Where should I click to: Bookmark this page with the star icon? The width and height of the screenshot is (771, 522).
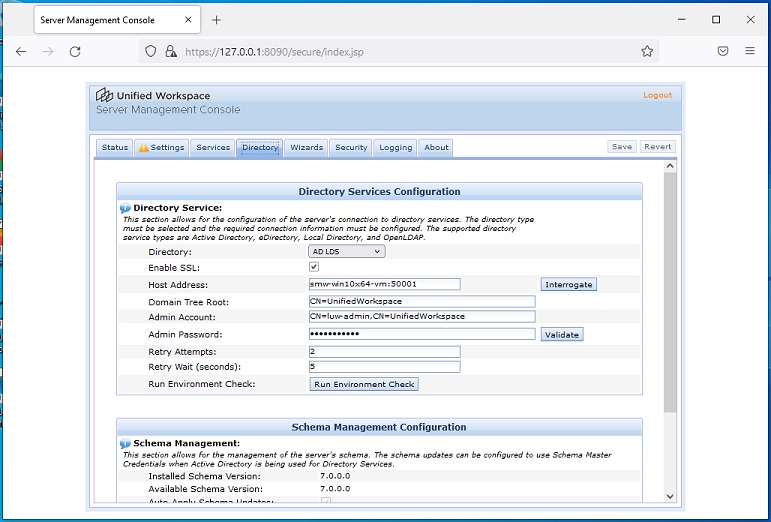click(647, 51)
